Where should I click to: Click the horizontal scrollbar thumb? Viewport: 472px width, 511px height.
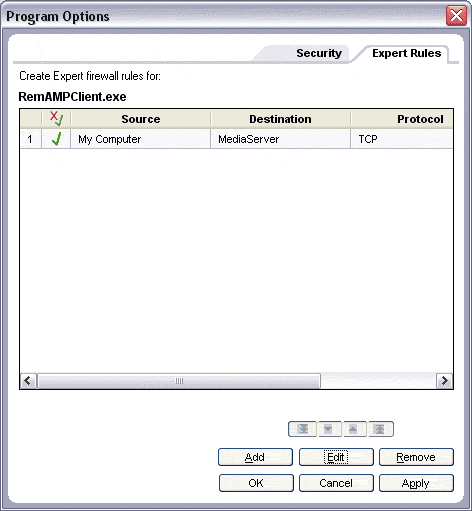pyautogui.click(x=179, y=380)
